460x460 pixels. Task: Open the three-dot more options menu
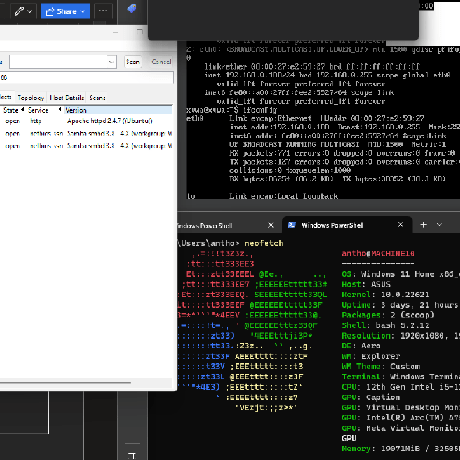coord(103,11)
